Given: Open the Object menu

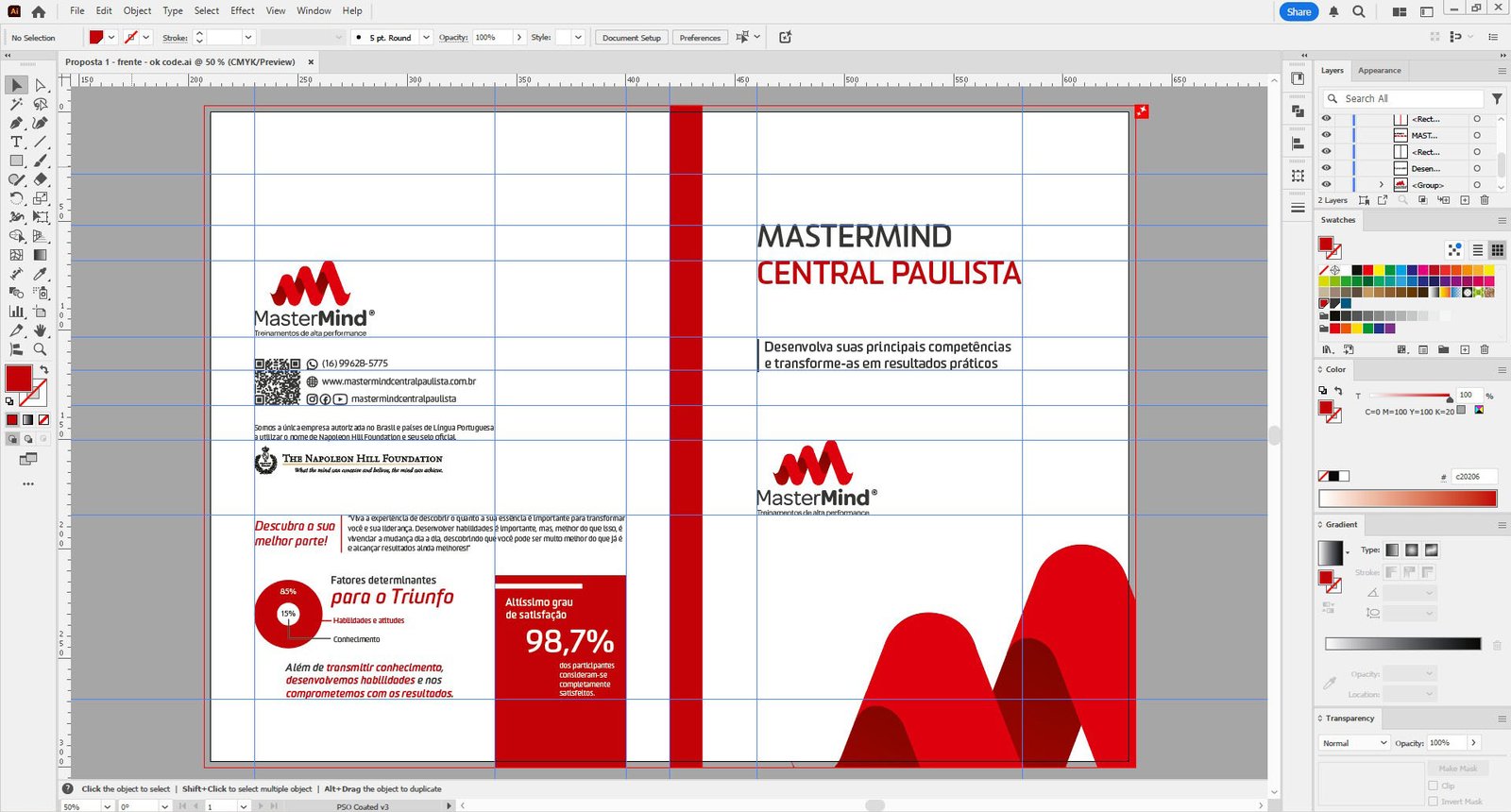Looking at the screenshot, I should (x=137, y=10).
